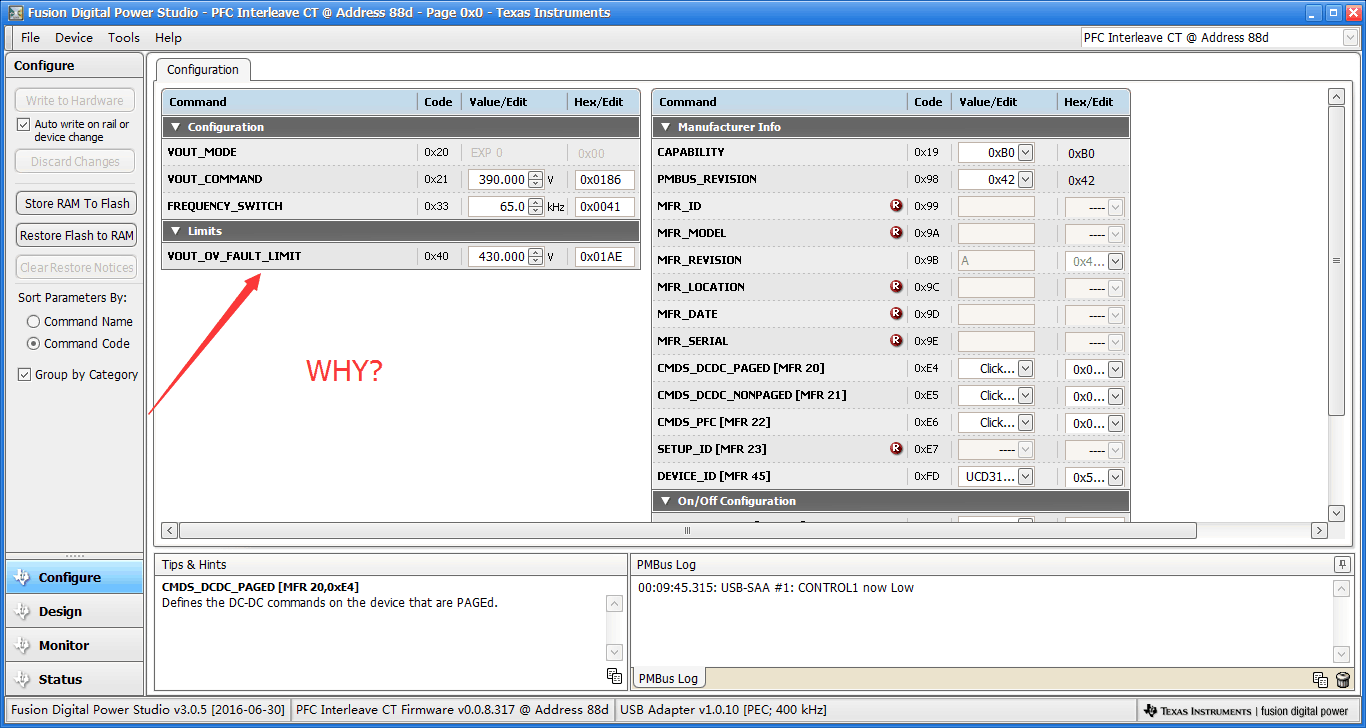Click the 'CONTROL1 now Low' log entry
This screenshot has height=728, width=1366.
tap(776, 588)
